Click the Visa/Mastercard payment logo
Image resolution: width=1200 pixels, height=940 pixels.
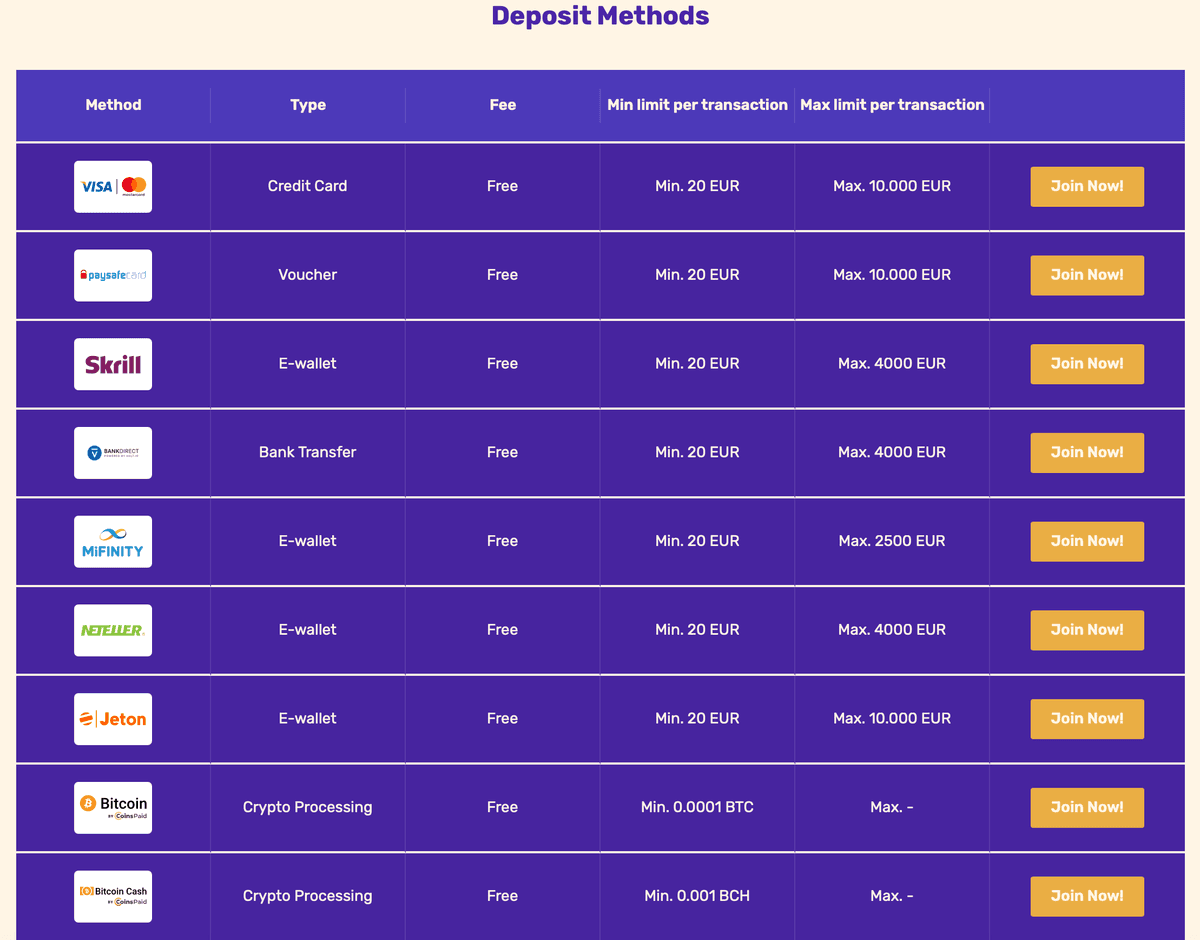(112, 186)
